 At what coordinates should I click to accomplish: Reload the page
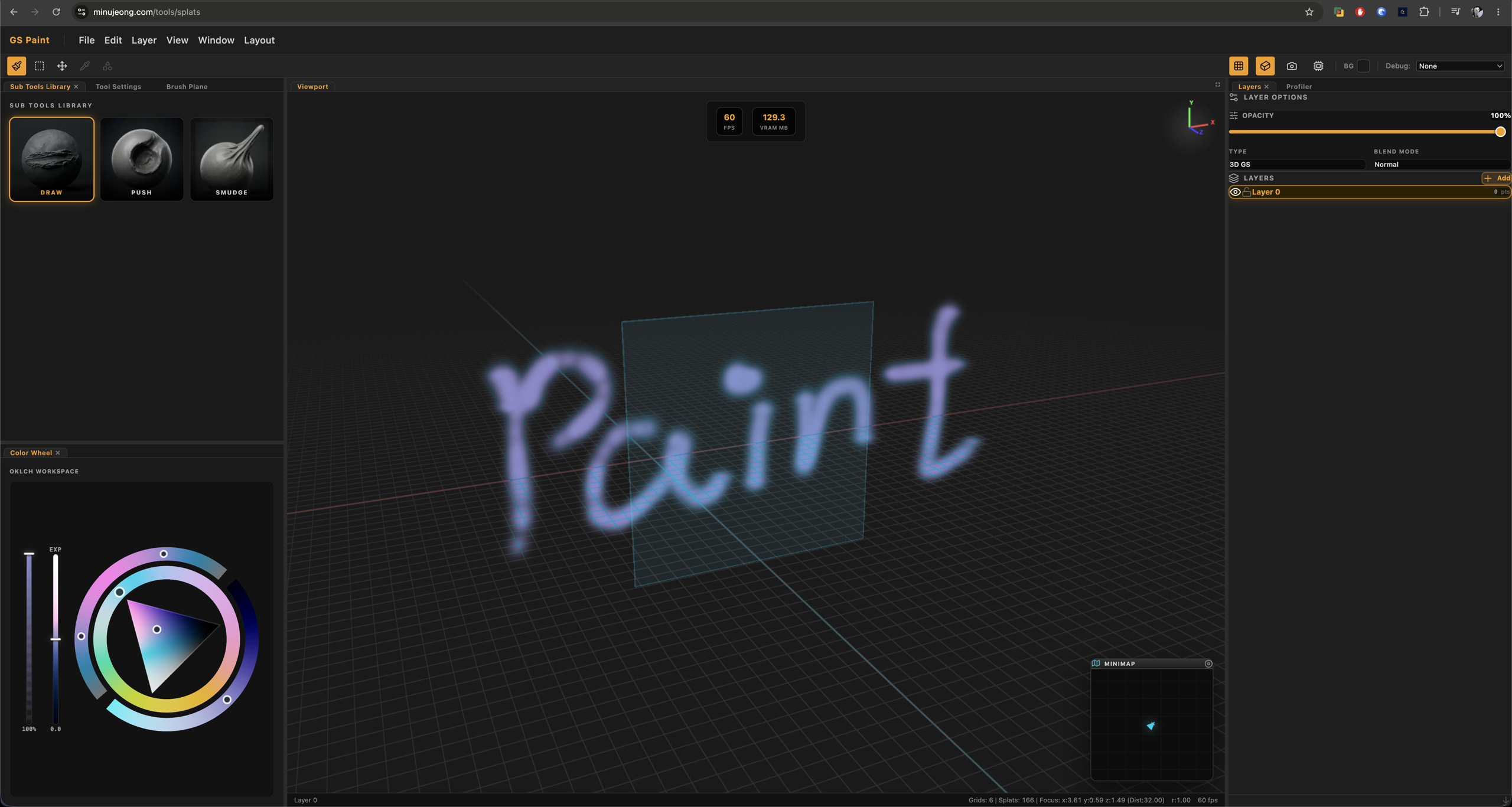[56, 12]
